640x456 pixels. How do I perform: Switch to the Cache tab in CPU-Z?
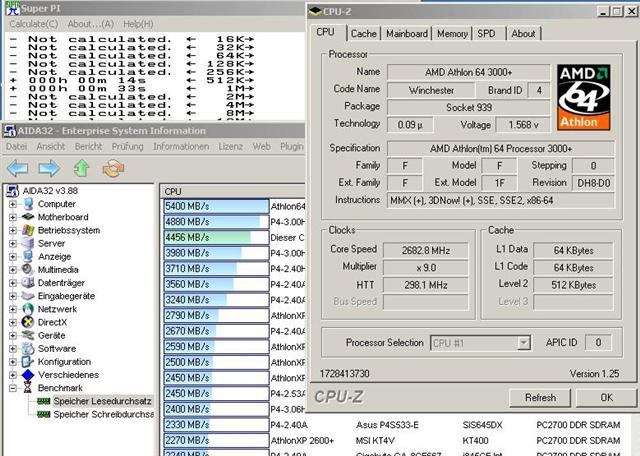coord(363,33)
